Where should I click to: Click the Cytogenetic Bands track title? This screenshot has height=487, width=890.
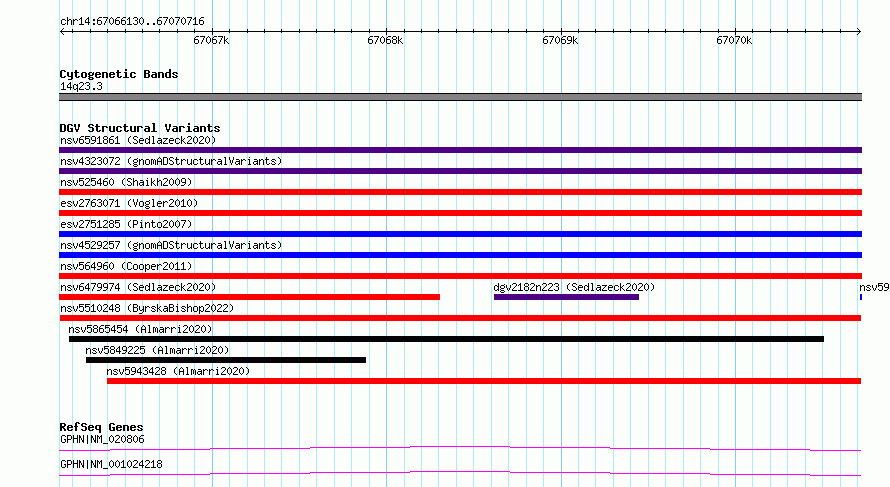(119, 74)
